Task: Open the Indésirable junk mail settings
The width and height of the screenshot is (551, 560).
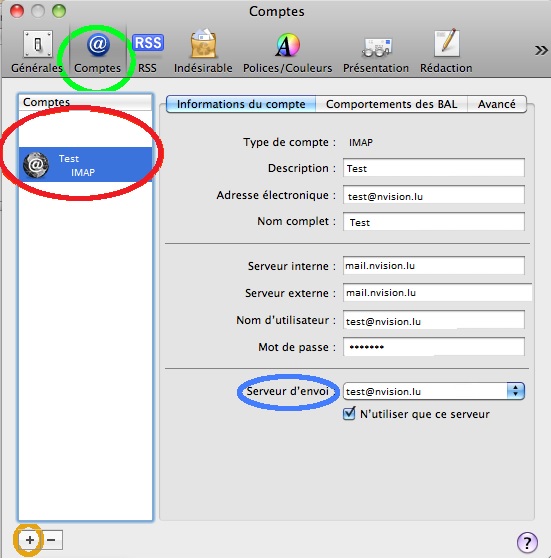Action: click(x=203, y=52)
